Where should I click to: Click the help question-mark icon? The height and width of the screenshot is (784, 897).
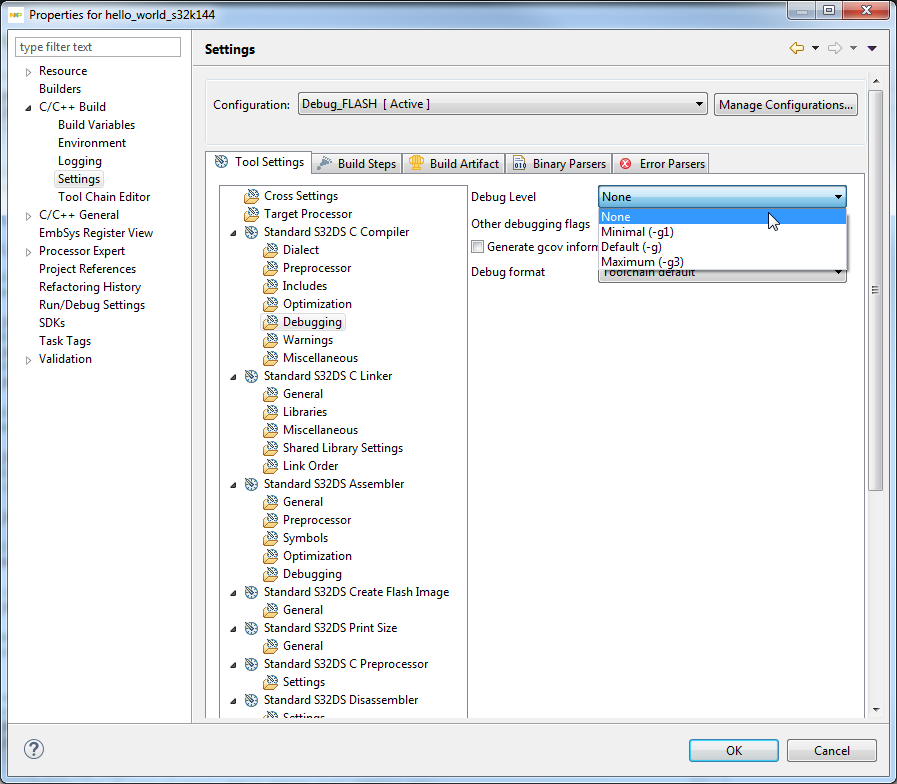pos(36,750)
